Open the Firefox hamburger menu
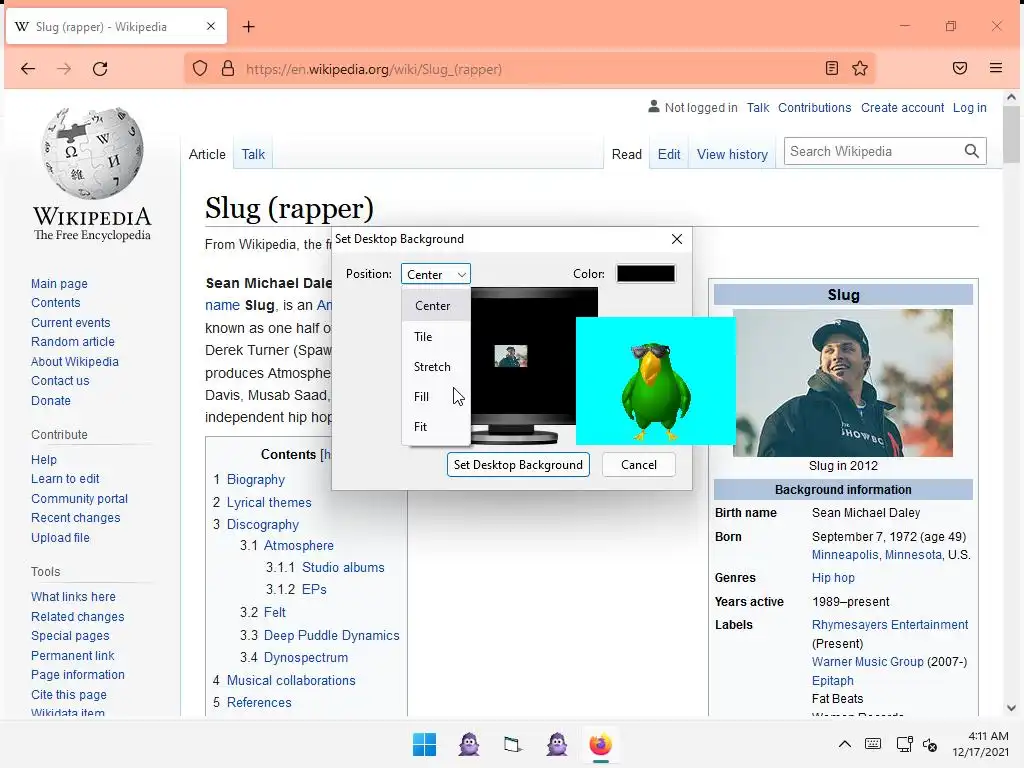 pos(996,68)
